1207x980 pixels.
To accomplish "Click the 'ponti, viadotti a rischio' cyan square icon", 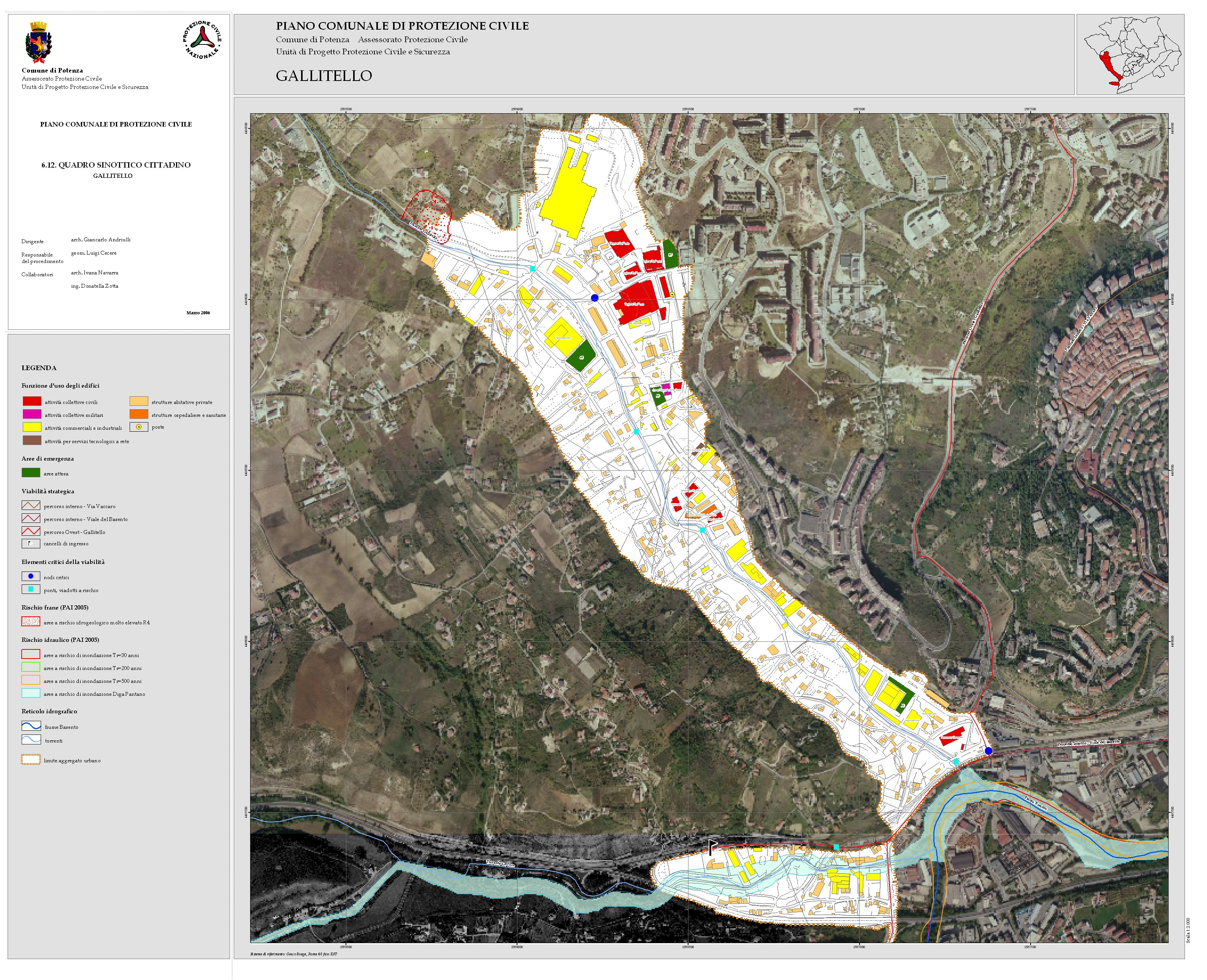I will [30, 589].
